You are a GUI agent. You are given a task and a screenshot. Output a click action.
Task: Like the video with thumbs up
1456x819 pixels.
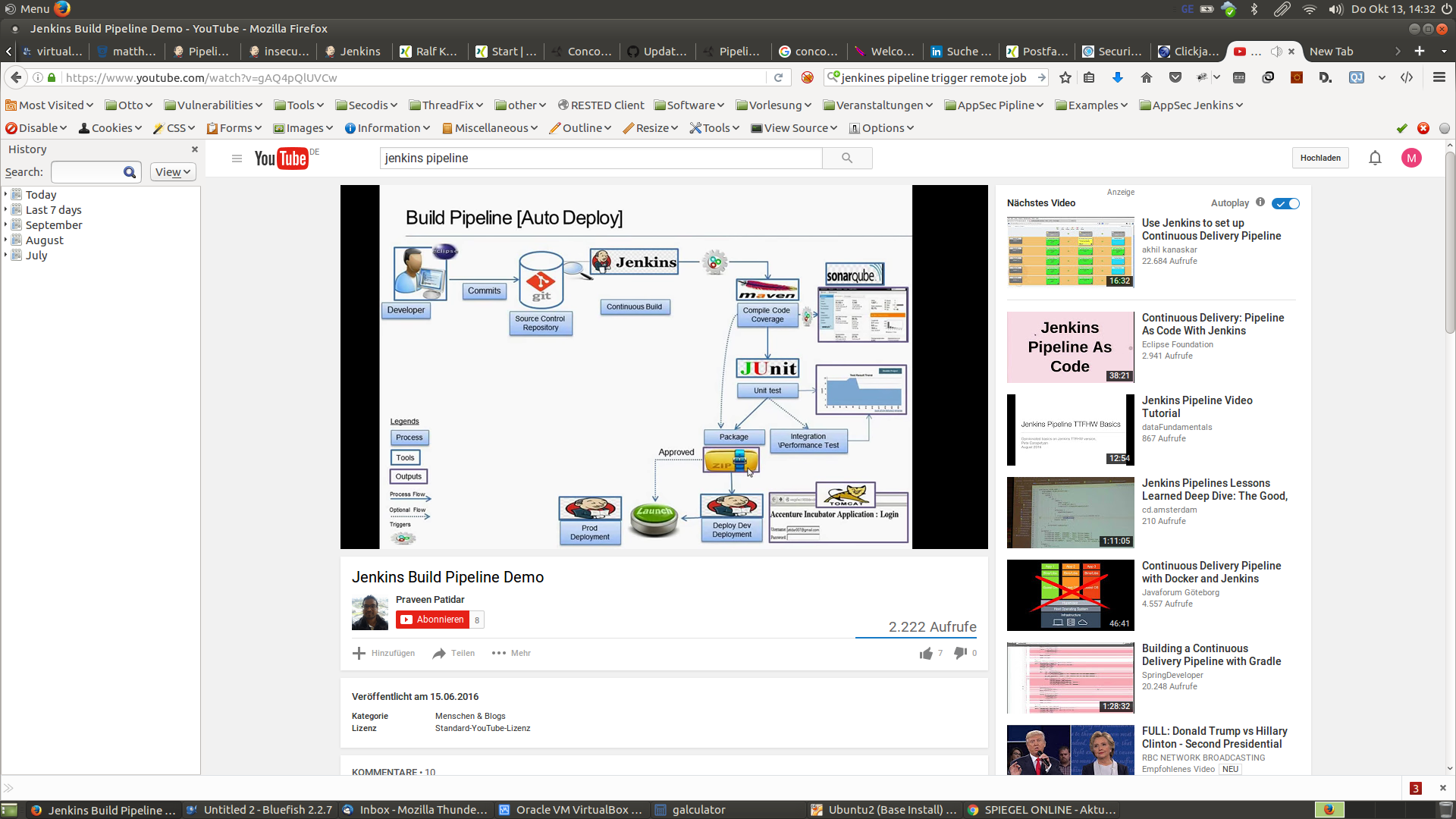pos(926,653)
